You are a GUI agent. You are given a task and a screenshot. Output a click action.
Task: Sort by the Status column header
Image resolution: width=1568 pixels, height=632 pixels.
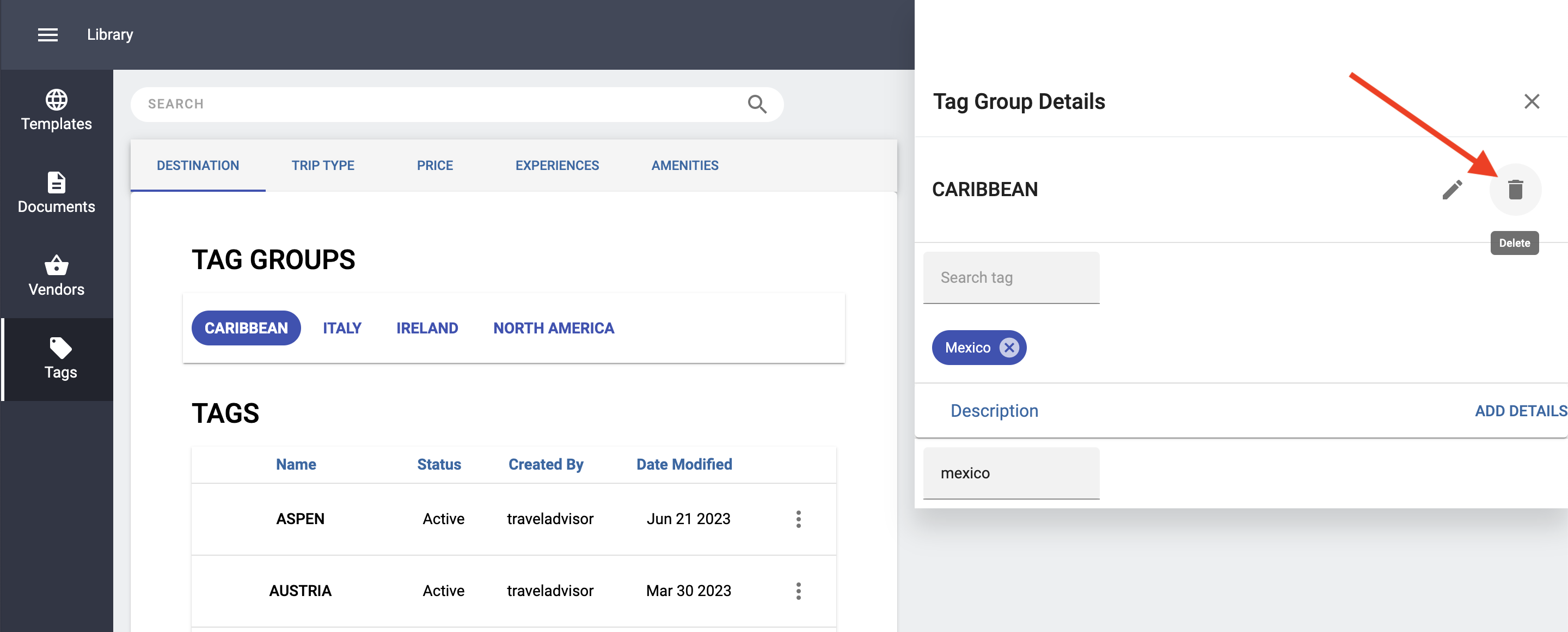[439, 465]
